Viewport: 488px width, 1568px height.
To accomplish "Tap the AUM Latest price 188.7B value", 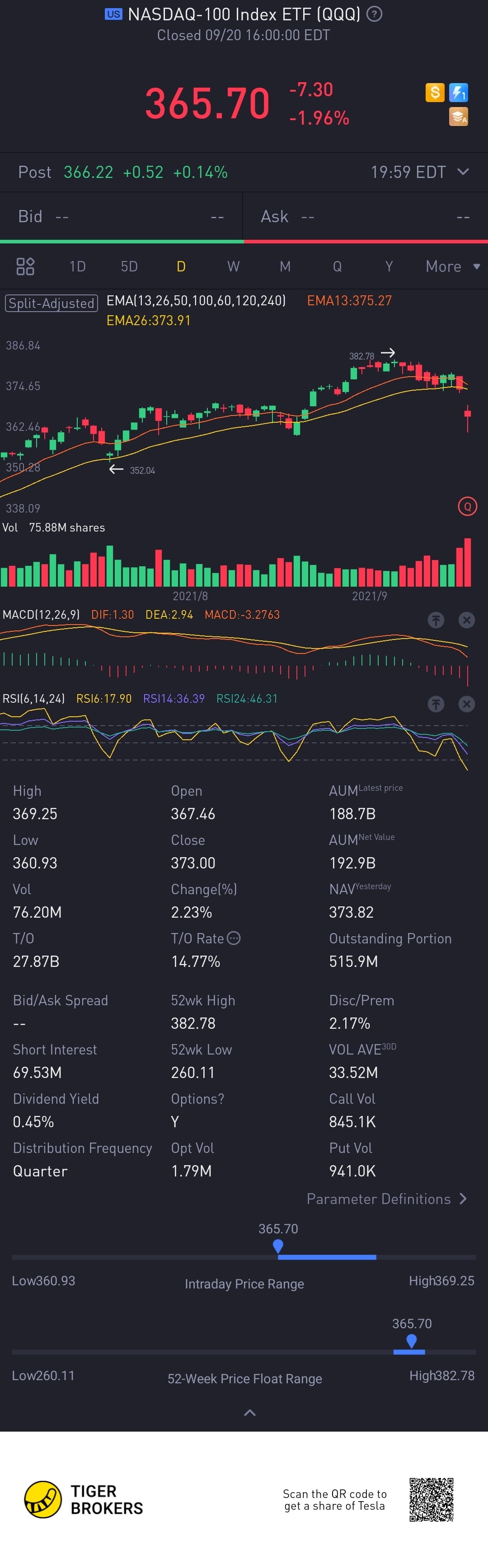I will tap(352, 814).
